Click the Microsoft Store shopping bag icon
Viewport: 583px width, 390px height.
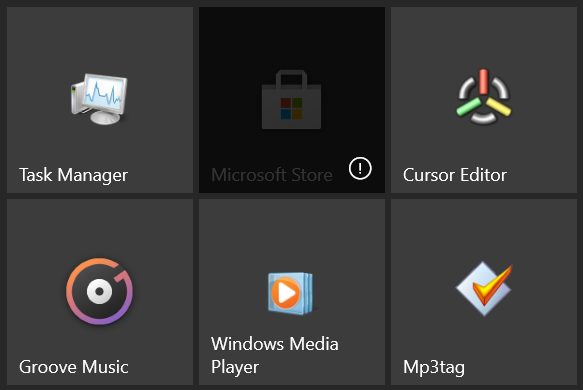(x=292, y=100)
